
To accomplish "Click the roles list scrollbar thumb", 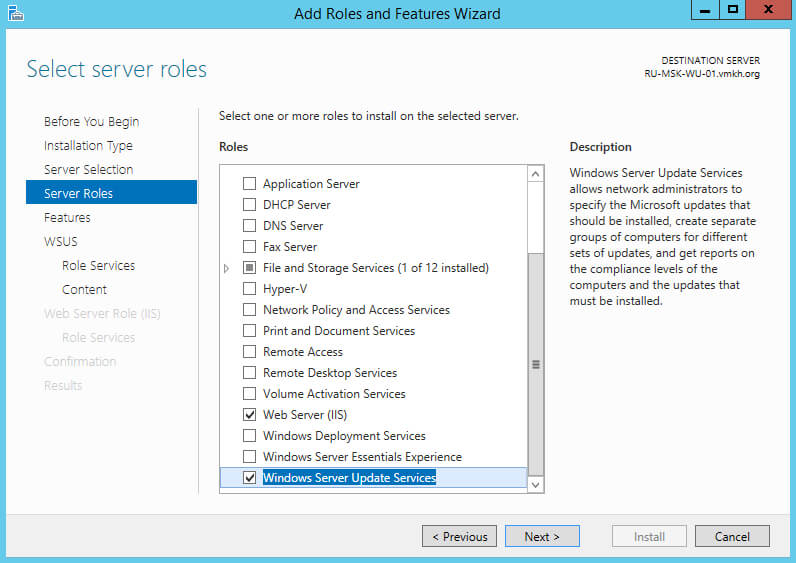I will 536,364.
